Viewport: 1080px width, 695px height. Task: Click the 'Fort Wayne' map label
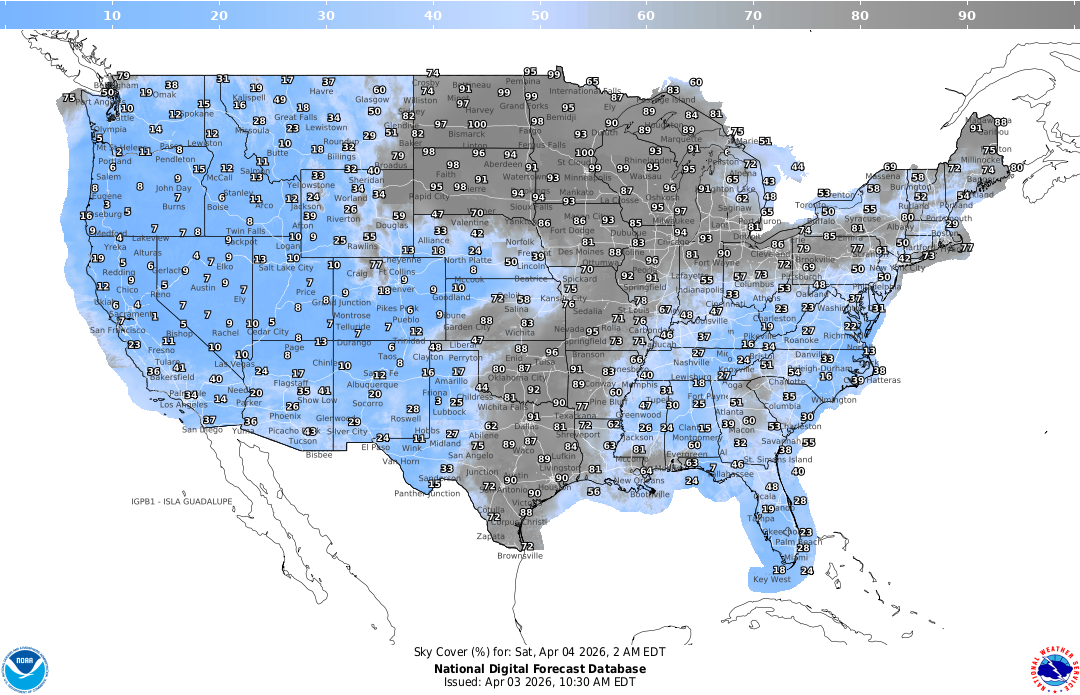pos(714,262)
